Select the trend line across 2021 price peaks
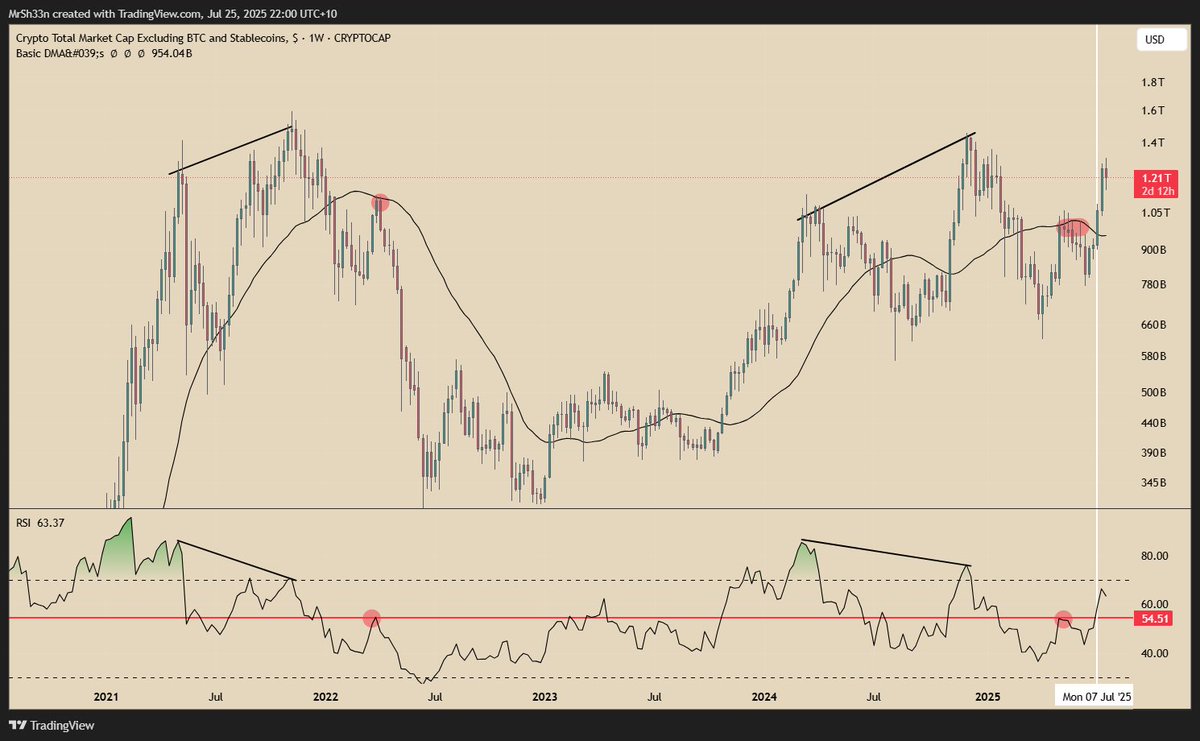Screen dimensions: 1200x741 pyautogui.click(x=232, y=151)
